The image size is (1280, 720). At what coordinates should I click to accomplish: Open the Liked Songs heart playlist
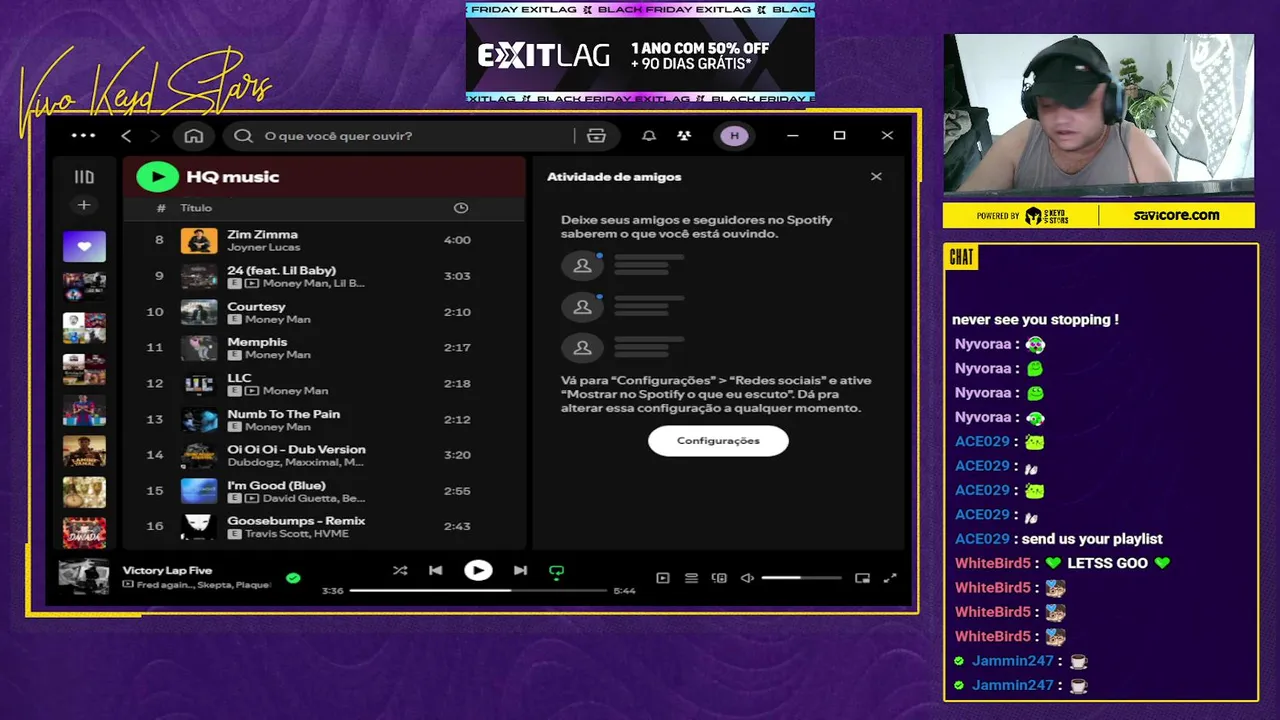coord(84,246)
